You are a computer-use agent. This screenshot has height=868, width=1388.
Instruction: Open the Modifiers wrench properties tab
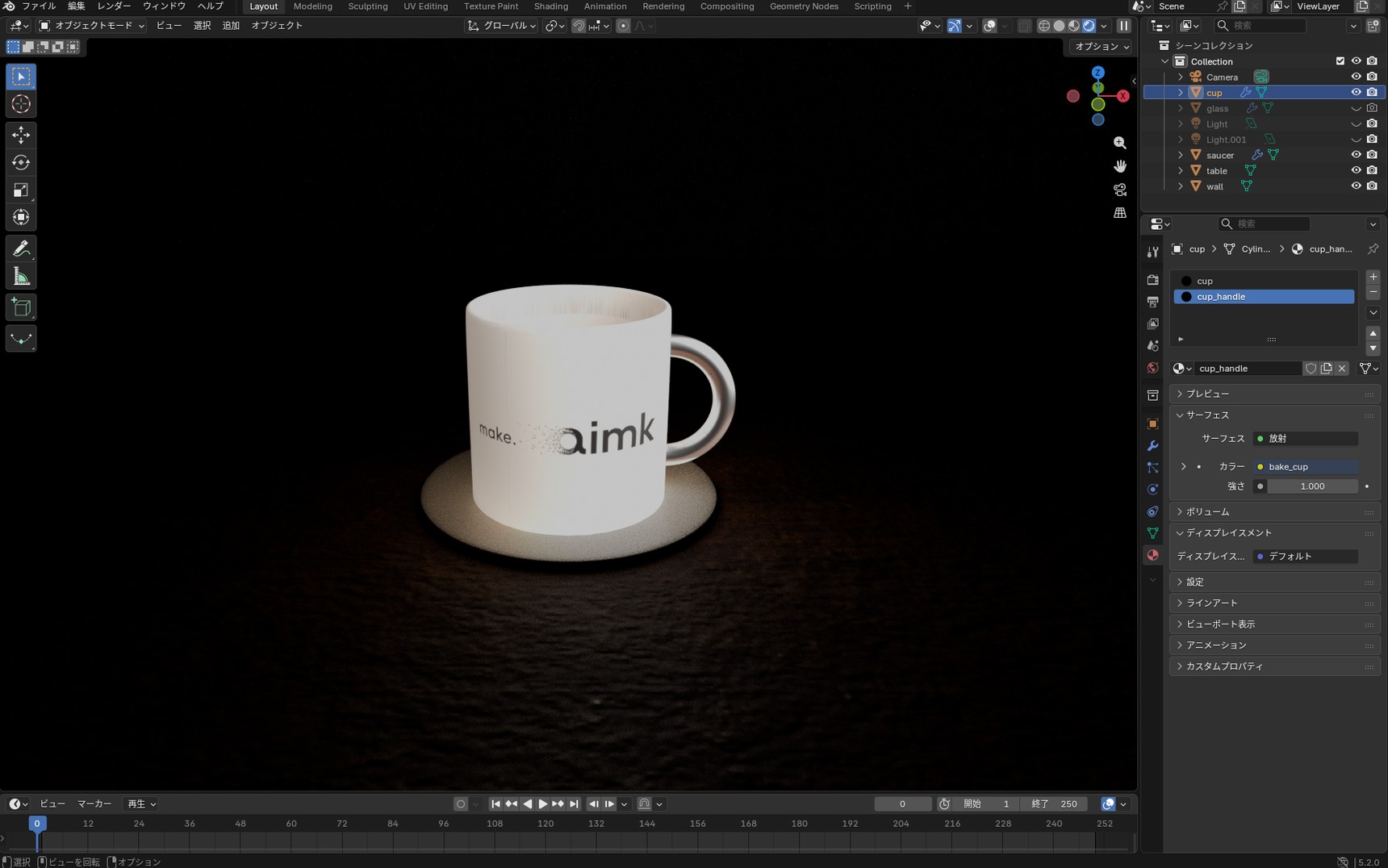click(1152, 446)
